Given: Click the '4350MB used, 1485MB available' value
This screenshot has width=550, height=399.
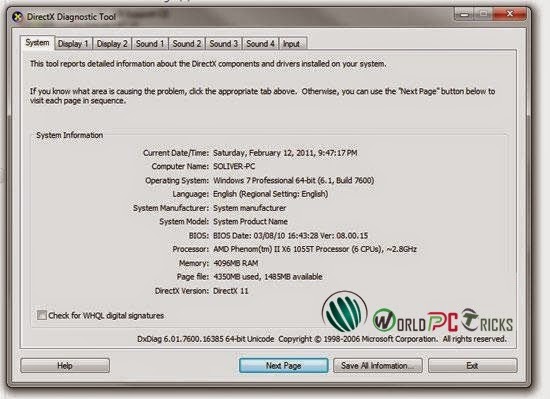Looking at the screenshot, I should (268, 277).
